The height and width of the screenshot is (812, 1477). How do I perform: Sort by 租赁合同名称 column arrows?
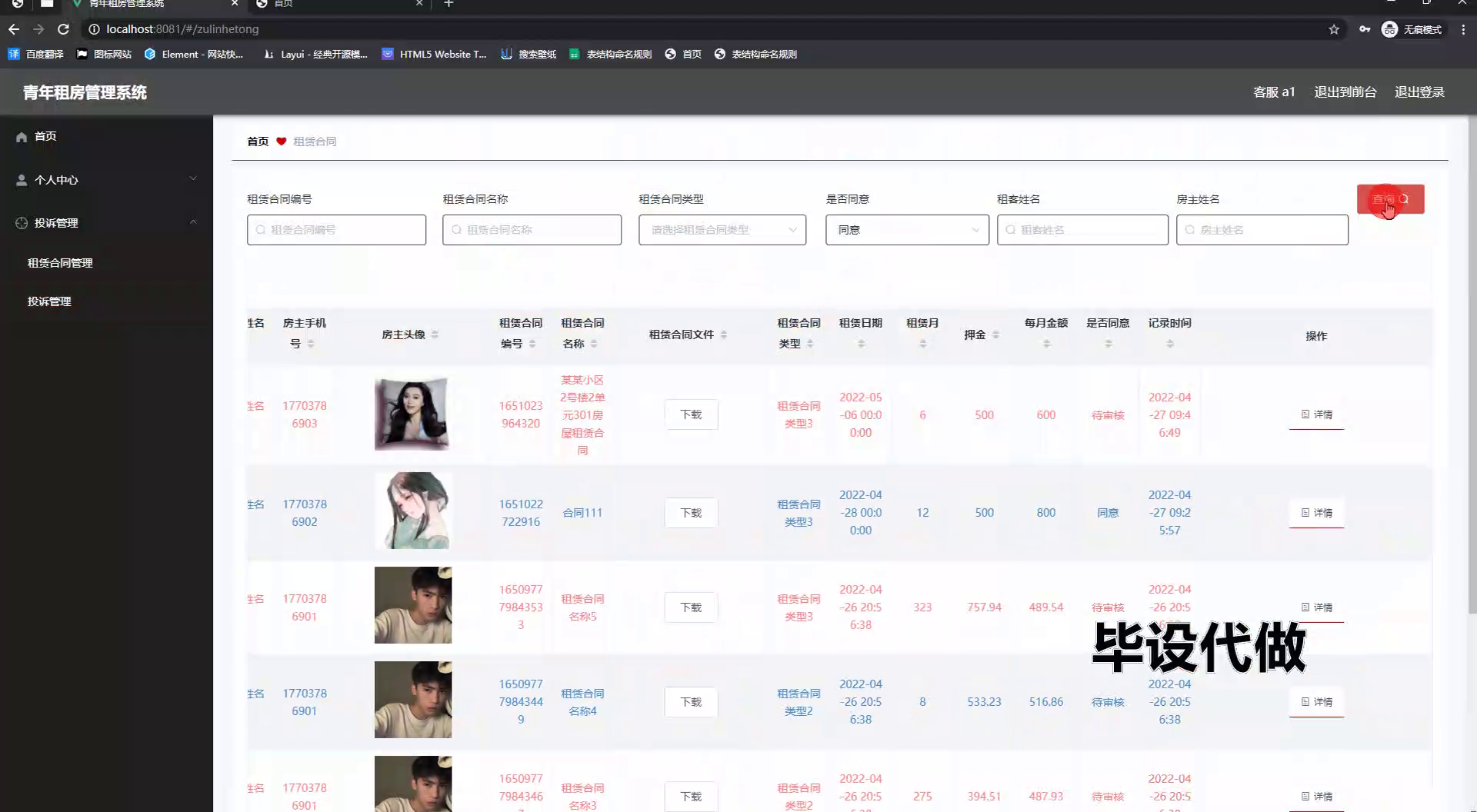click(594, 344)
